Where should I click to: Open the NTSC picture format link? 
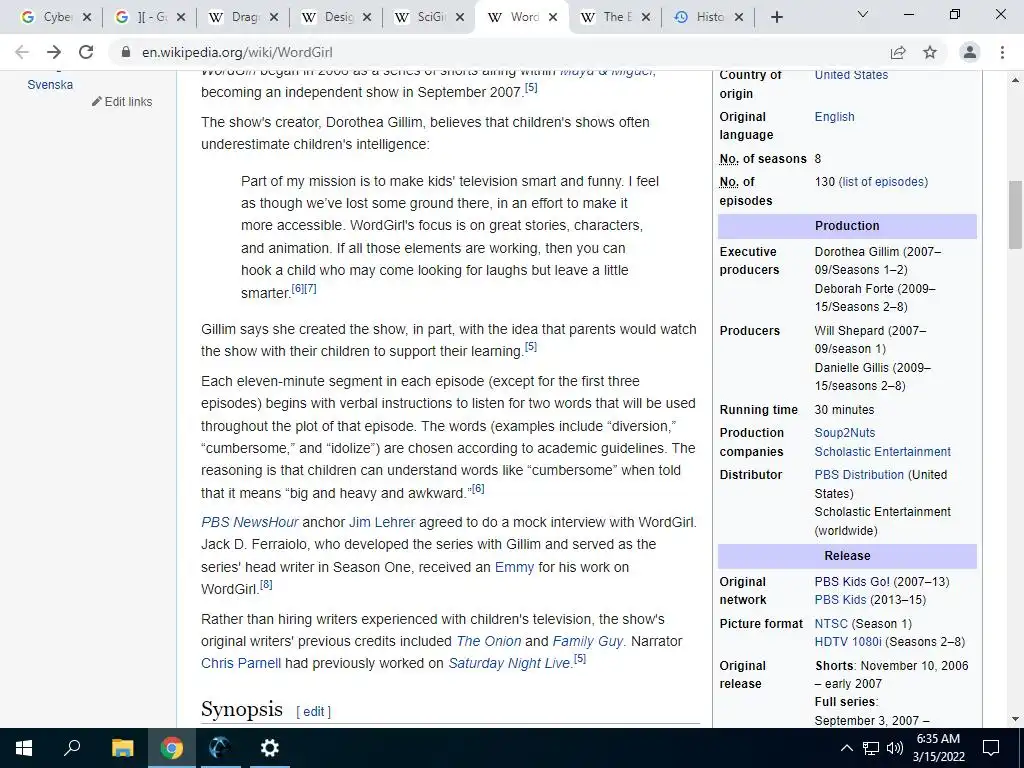point(831,624)
